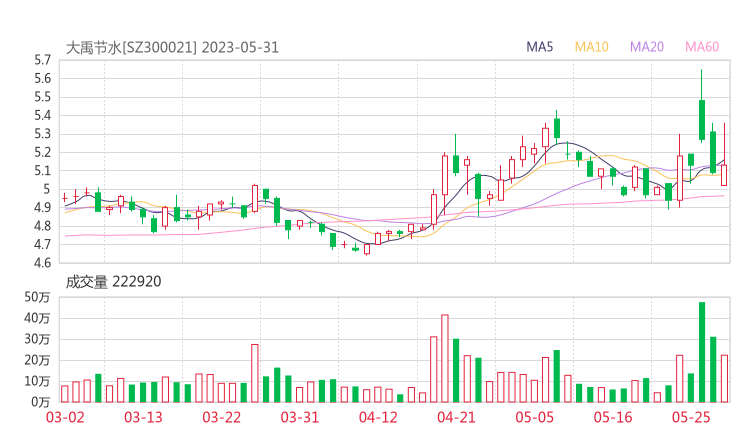The height and width of the screenshot is (440, 740).
Task: Select the 03-02 date label
Action: [x=65, y=418]
